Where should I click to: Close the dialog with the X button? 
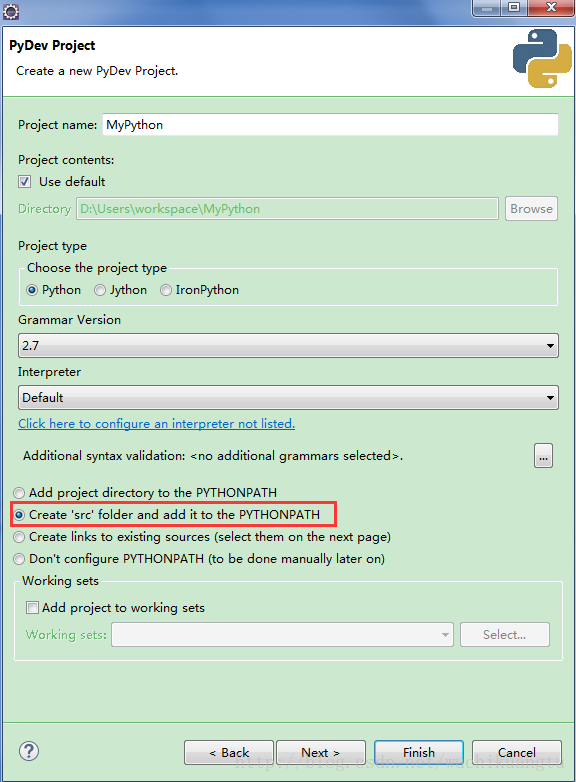[551, 8]
